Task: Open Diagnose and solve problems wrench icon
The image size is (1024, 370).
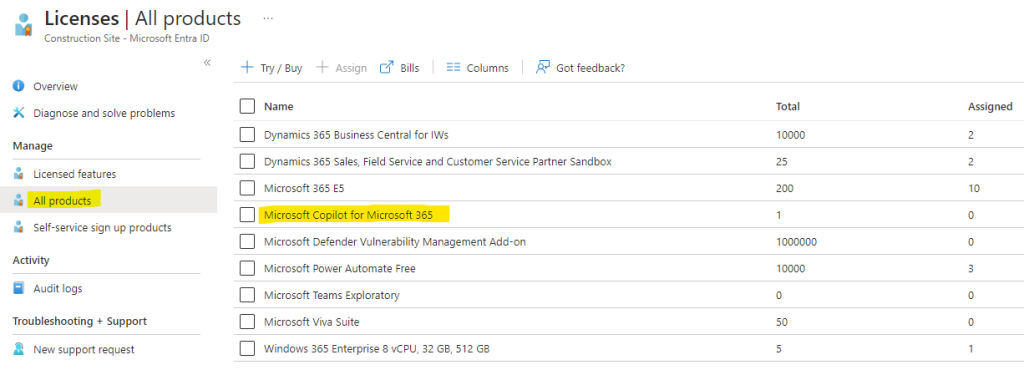Action: (x=18, y=113)
